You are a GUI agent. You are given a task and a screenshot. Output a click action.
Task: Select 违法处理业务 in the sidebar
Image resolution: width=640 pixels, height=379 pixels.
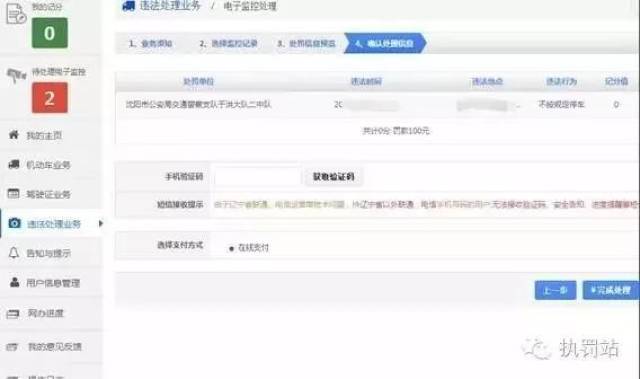53,224
